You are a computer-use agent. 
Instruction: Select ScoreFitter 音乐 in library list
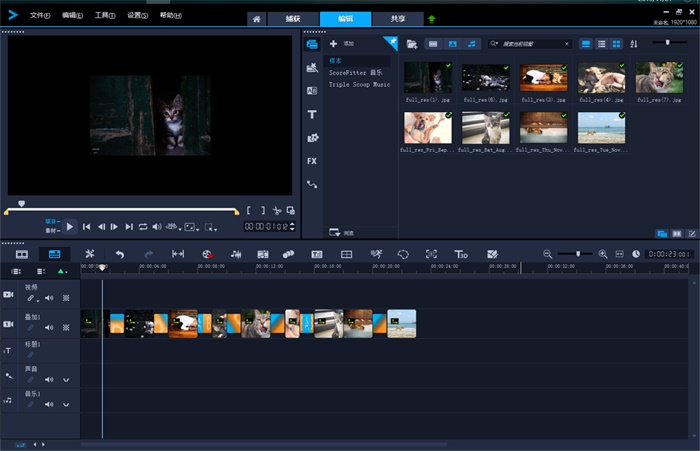pos(355,73)
